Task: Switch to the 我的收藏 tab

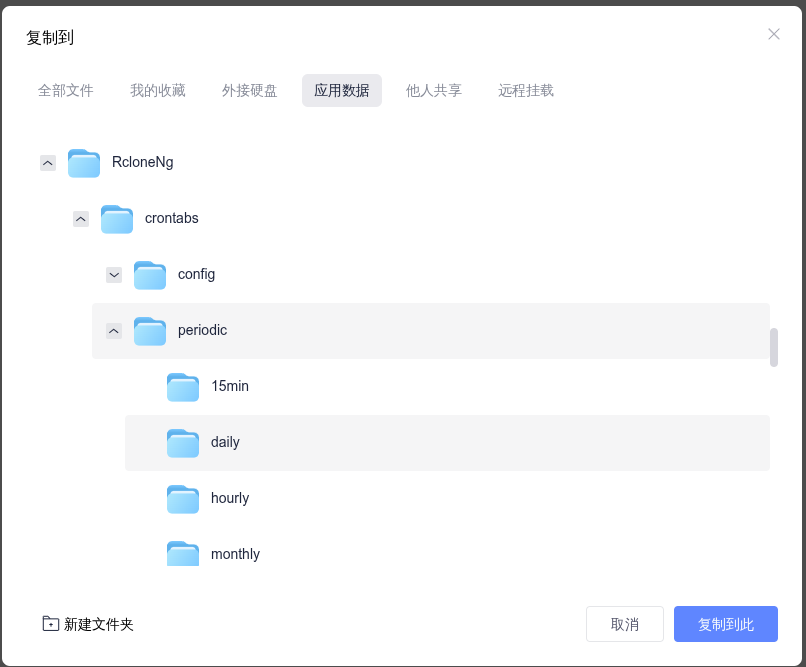Action: coord(158,90)
